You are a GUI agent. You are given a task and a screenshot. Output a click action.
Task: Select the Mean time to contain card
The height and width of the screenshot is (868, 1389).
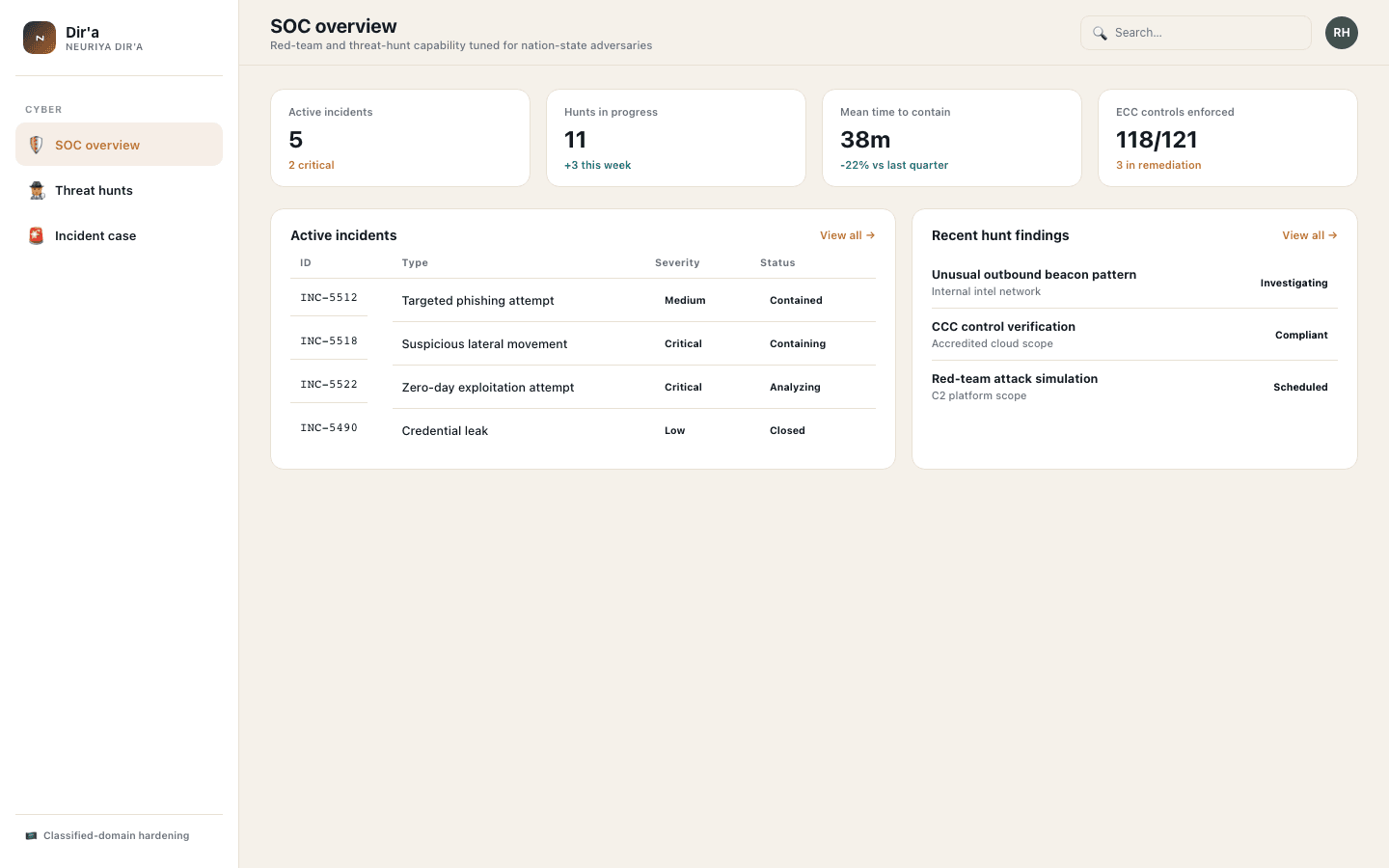(952, 138)
